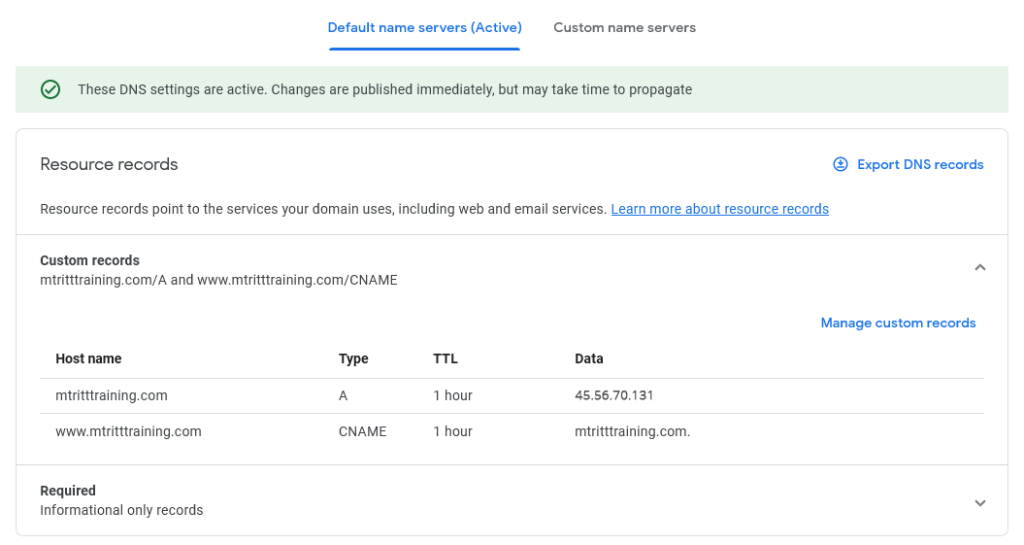
Task: Open the Manage custom records link
Action: (897, 323)
